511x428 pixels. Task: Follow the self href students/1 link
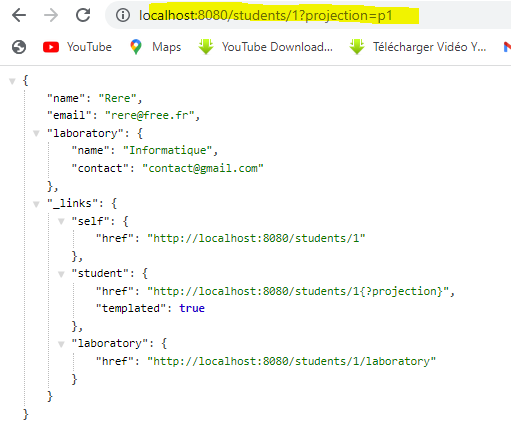click(x=256, y=238)
